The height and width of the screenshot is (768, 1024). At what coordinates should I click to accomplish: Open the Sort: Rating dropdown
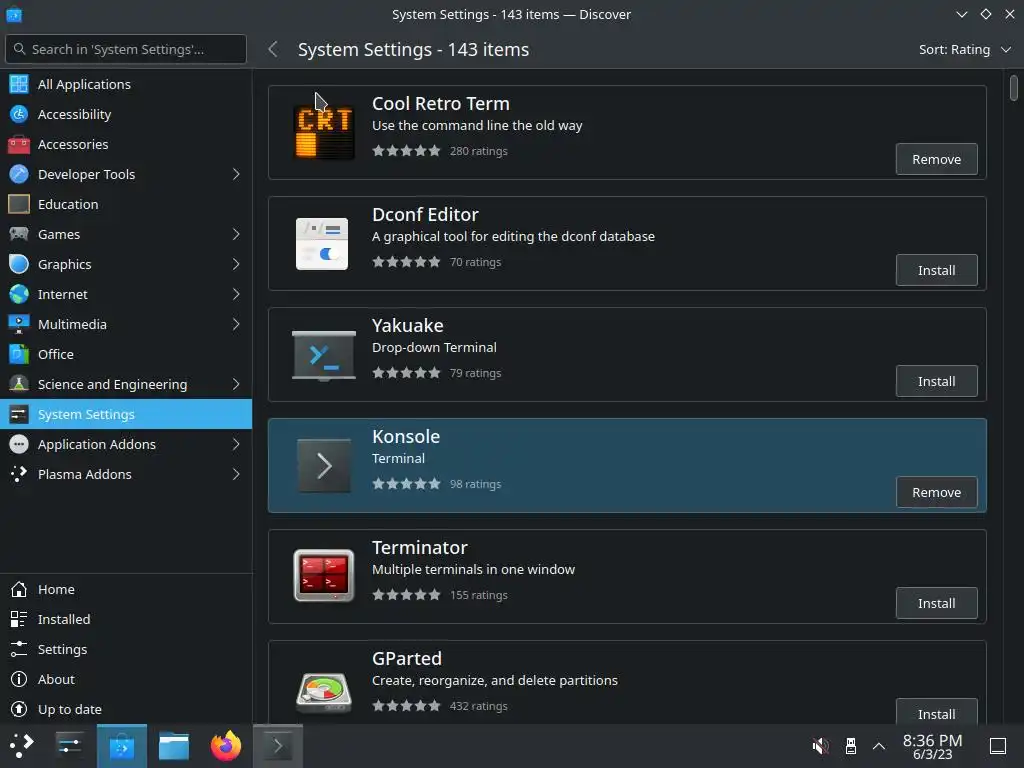[x=965, y=50]
